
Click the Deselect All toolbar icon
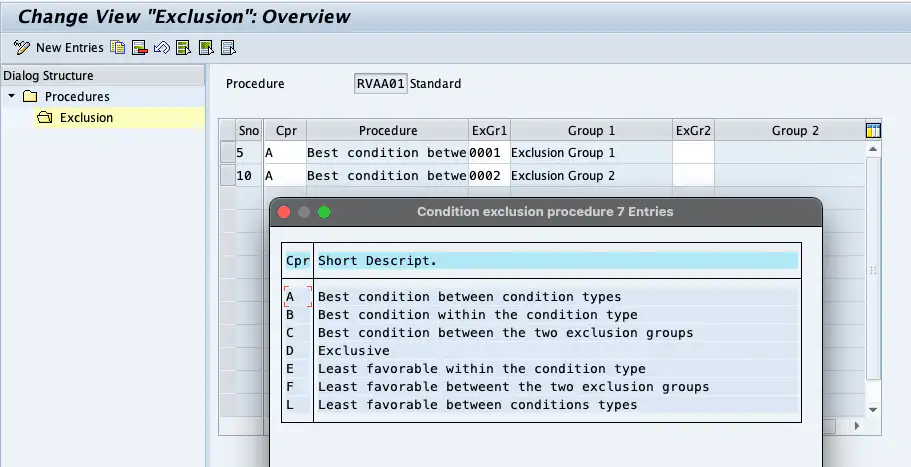pyautogui.click(x=228, y=48)
